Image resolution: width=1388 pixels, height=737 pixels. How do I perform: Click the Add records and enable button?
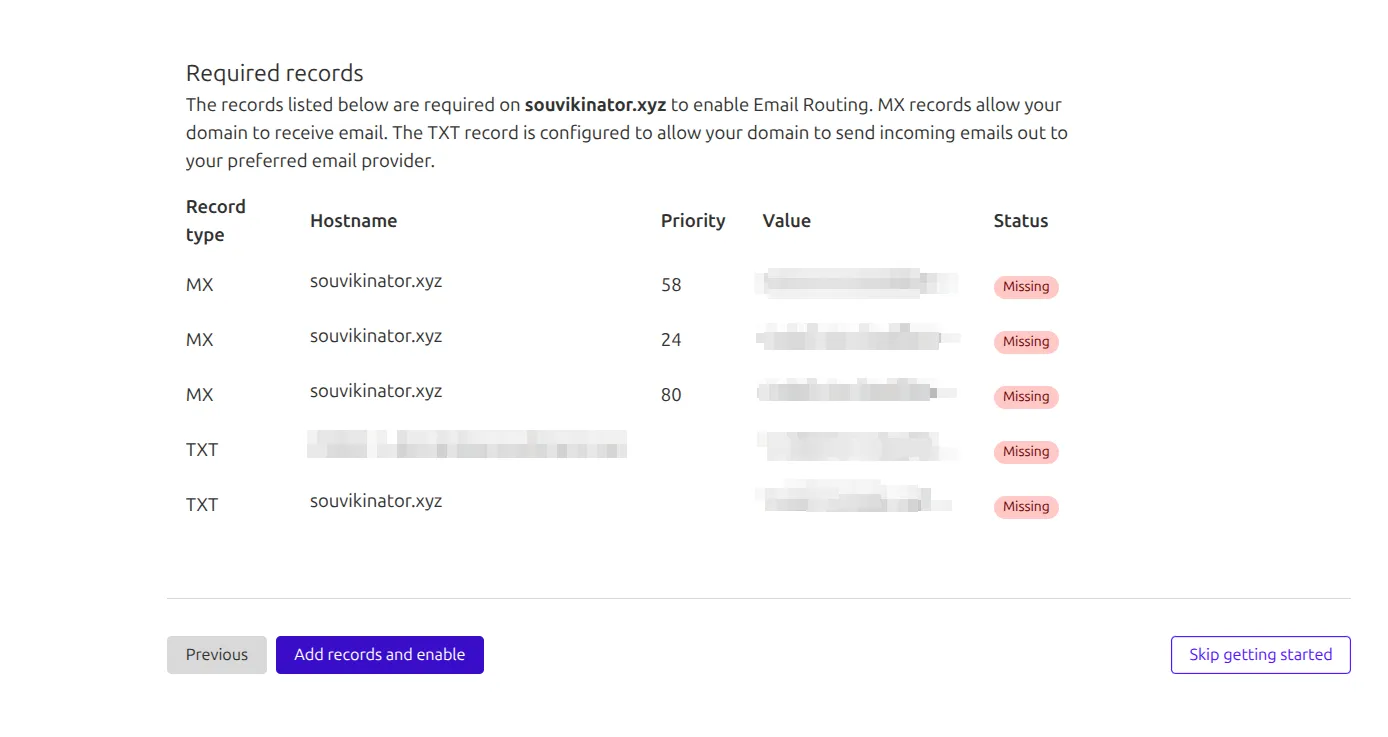[x=379, y=655]
